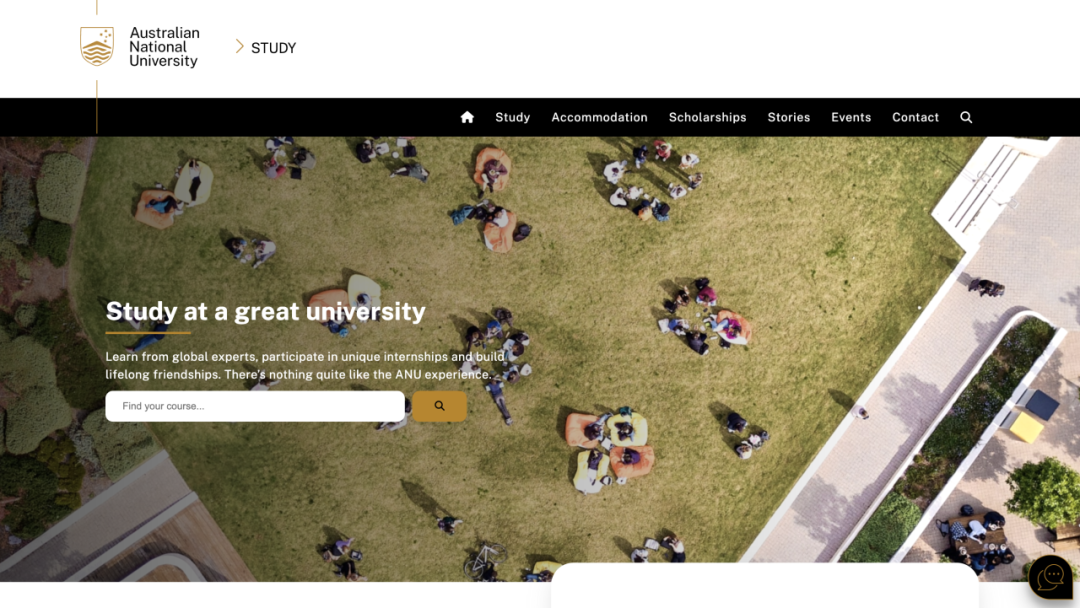The height and width of the screenshot is (608, 1080).
Task: Select Contact in the navigation bar
Action: coord(915,117)
